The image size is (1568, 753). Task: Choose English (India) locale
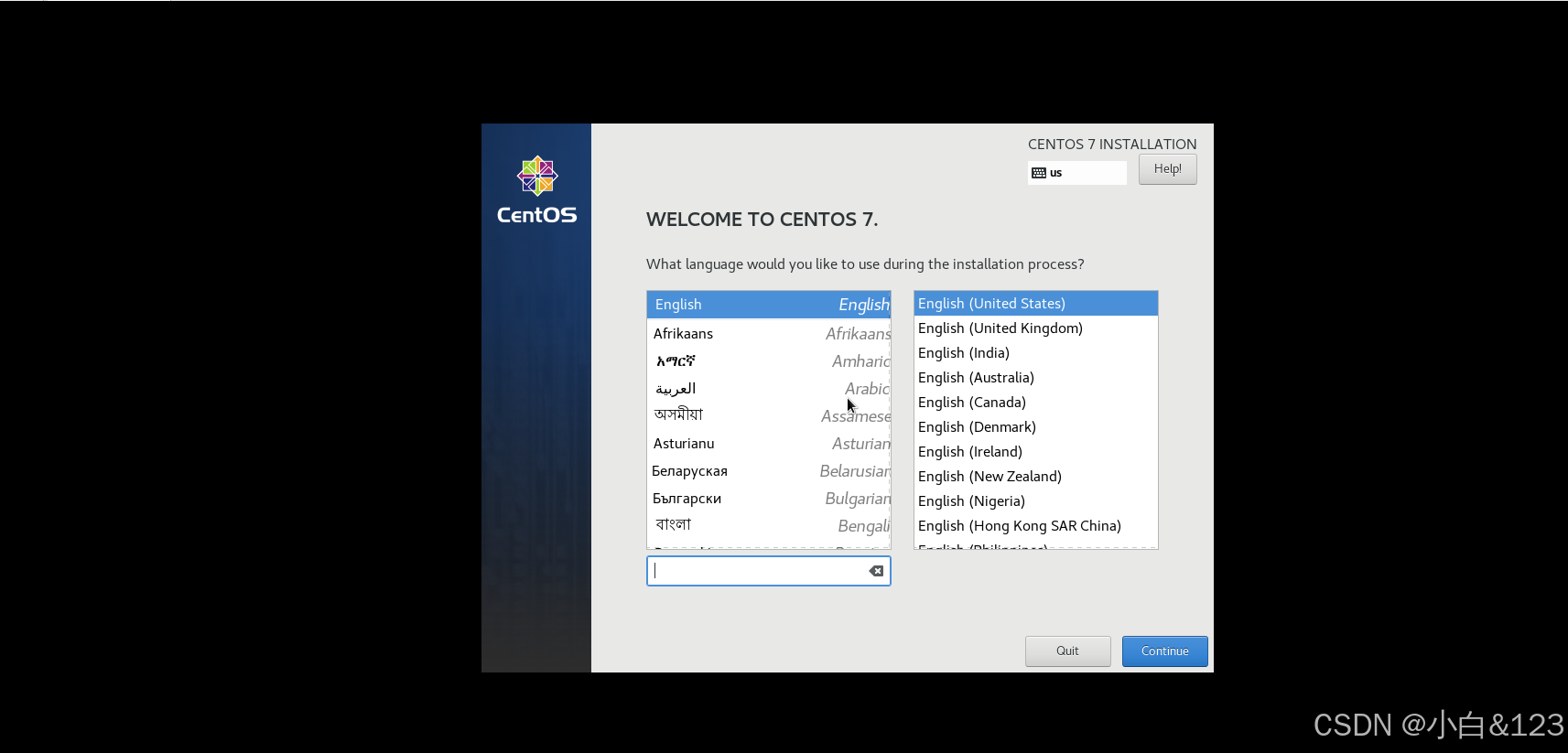(x=1035, y=353)
